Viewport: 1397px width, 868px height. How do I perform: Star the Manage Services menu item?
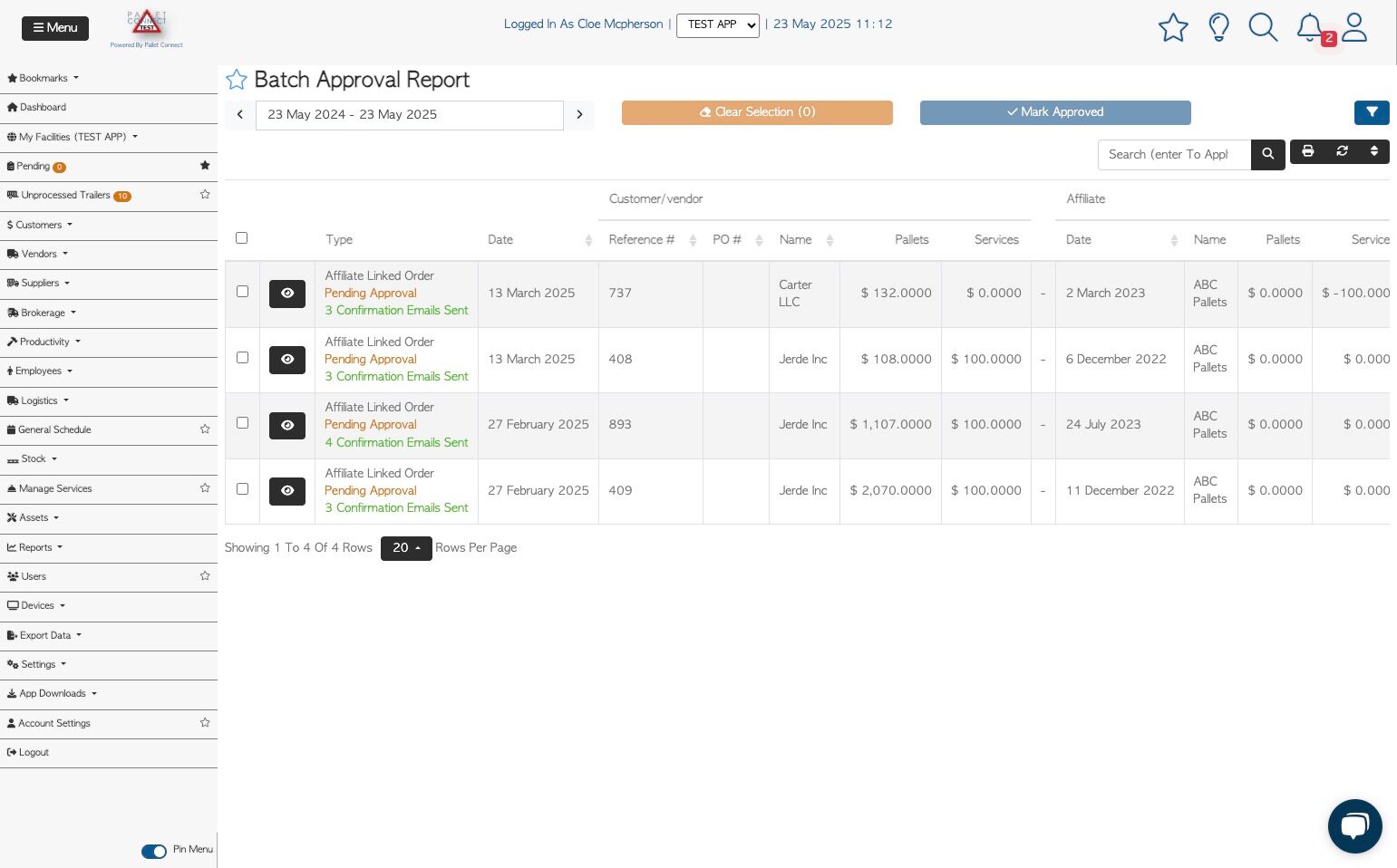pyautogui.click(x=205, y=488)
